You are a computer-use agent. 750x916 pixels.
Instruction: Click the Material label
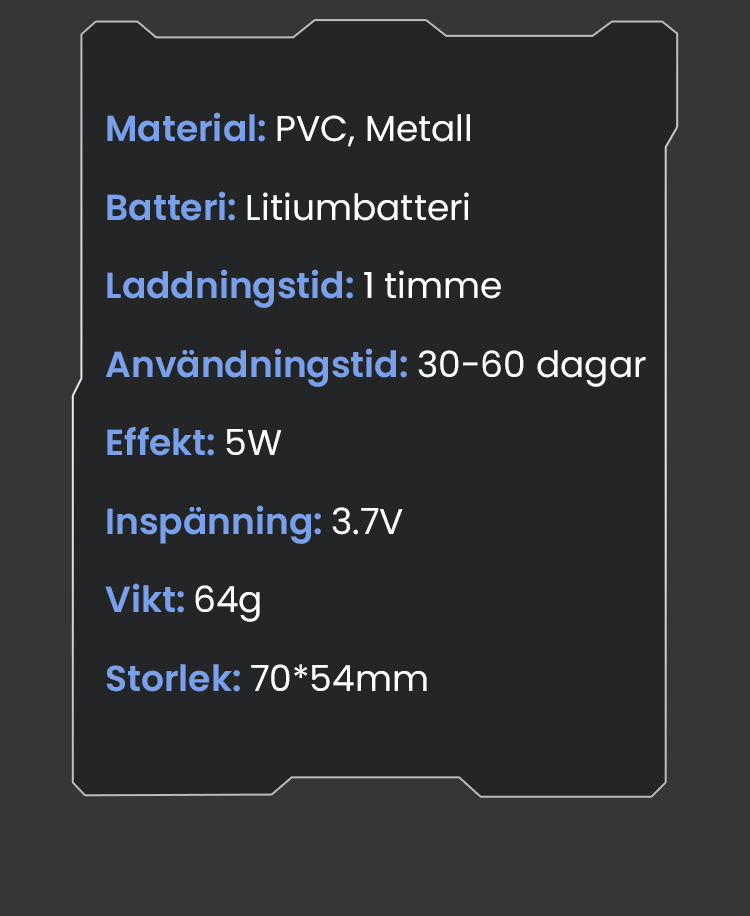coord(185,129)
